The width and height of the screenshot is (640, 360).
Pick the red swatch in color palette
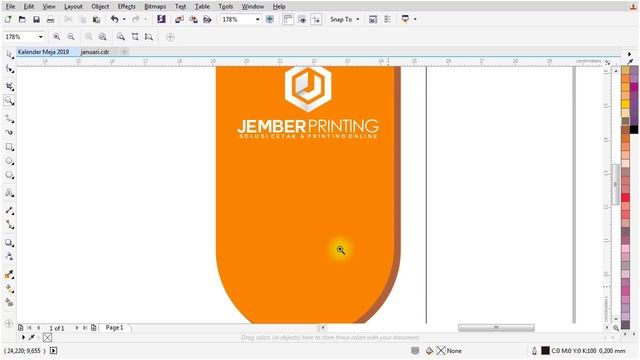click(625, 197)
